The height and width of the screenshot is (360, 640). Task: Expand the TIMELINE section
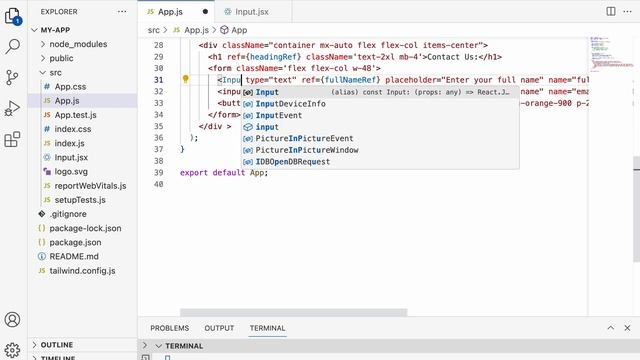click(x=35, y=357)
